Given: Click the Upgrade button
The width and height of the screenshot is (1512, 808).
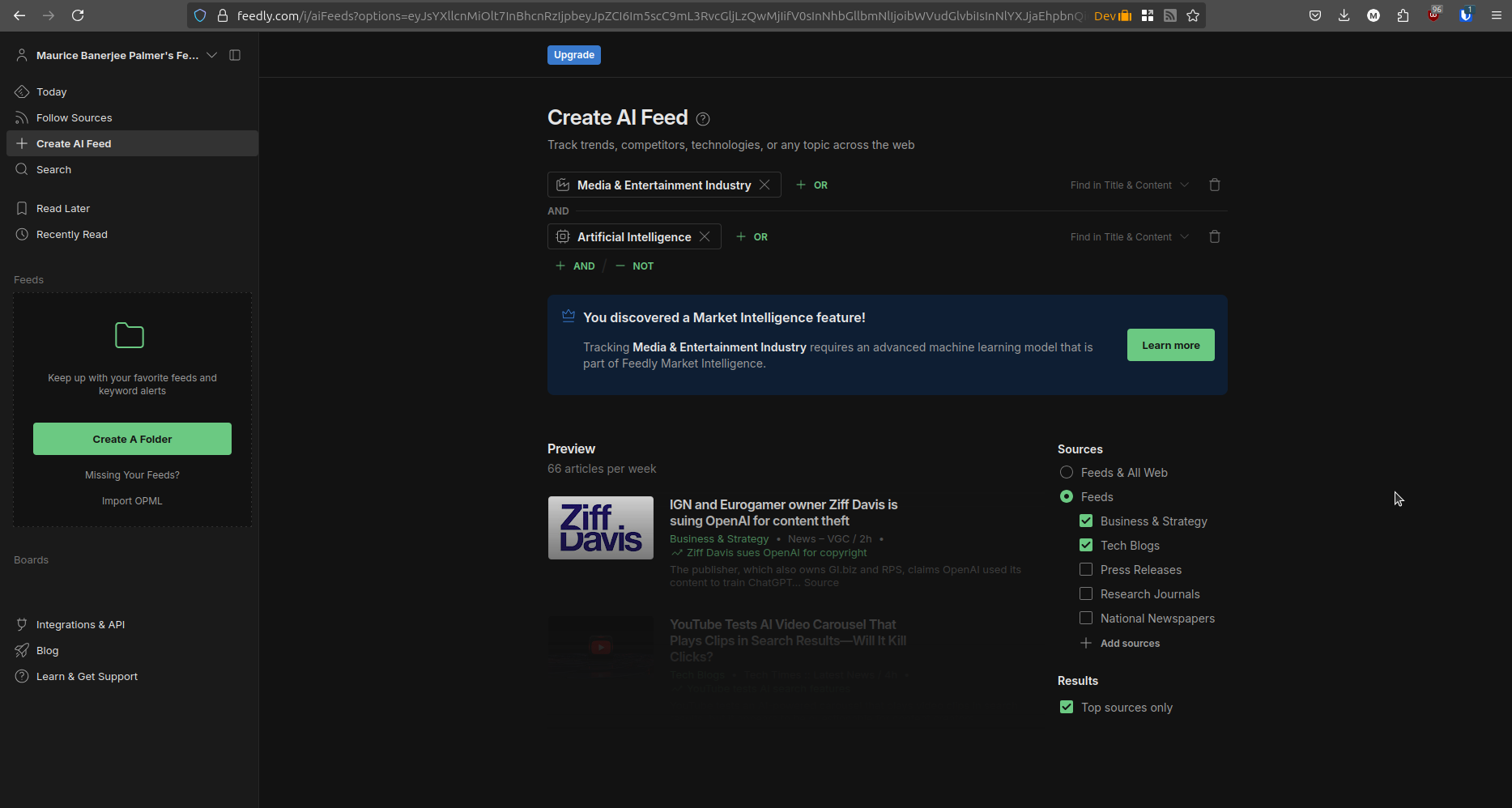Looking at the screenshot, I should (574, 55).
